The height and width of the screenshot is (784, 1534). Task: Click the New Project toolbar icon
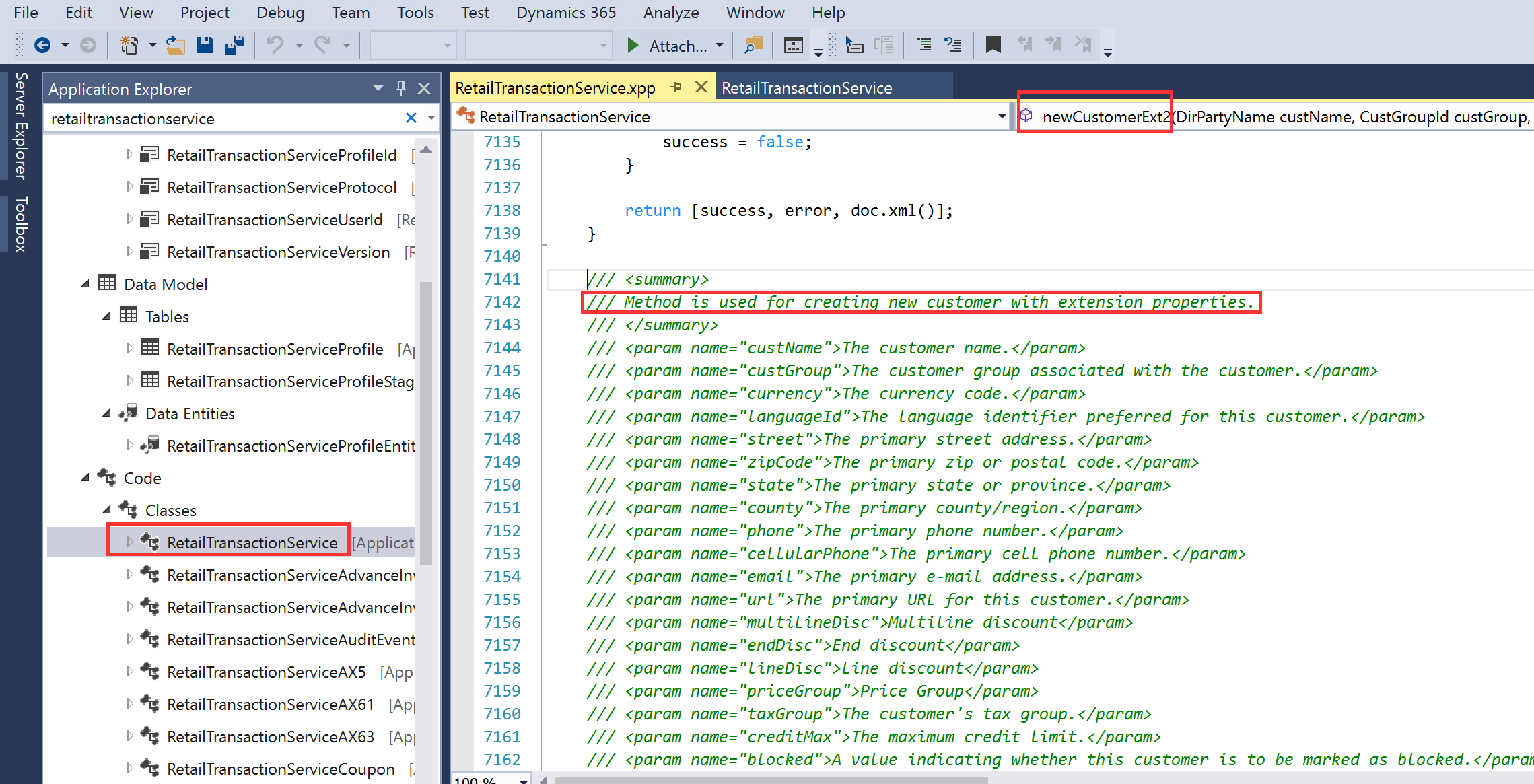(128, 45)
